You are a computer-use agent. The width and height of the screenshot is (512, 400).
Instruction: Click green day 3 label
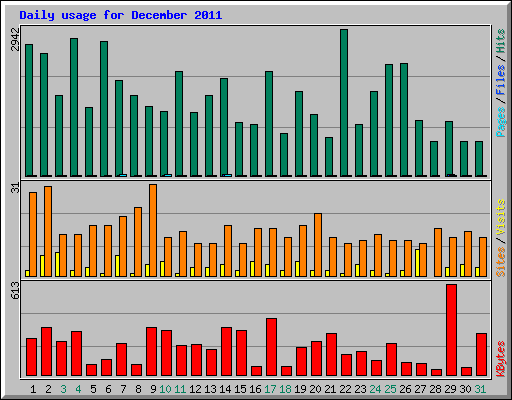coord(63,389)
